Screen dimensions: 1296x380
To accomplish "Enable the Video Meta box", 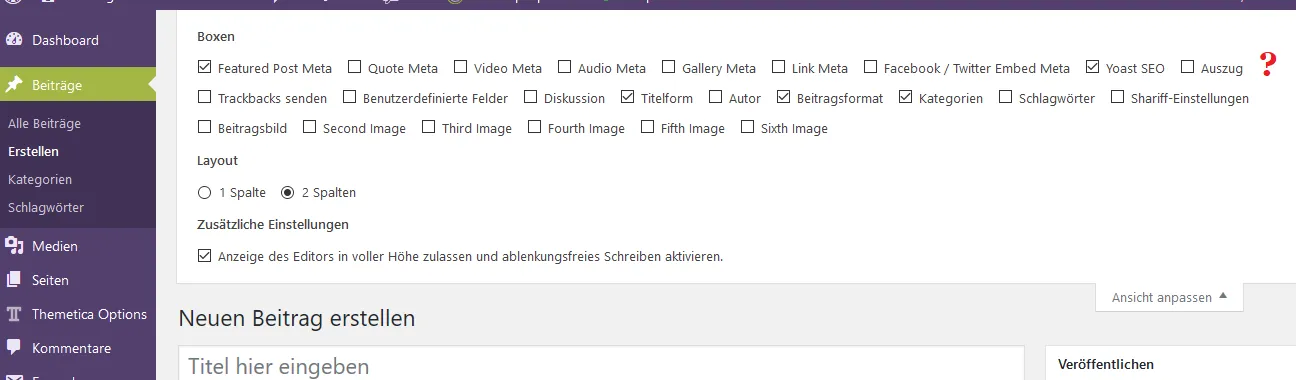I will click(460, 68).
